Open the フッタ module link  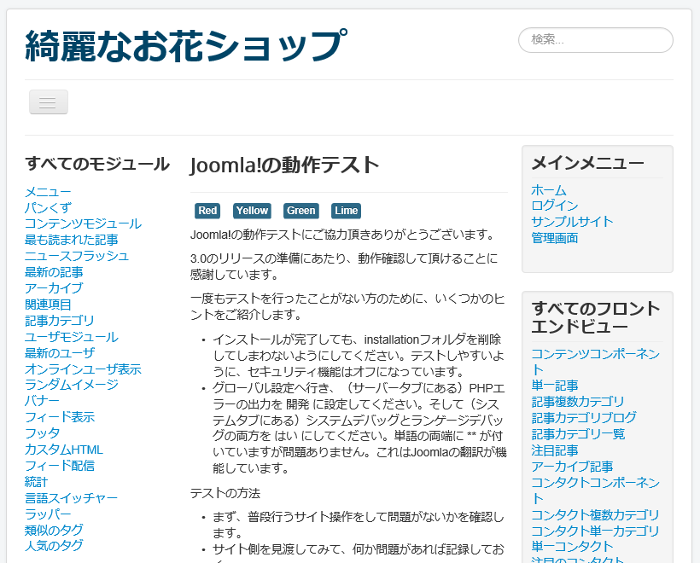tap(42, 433)
